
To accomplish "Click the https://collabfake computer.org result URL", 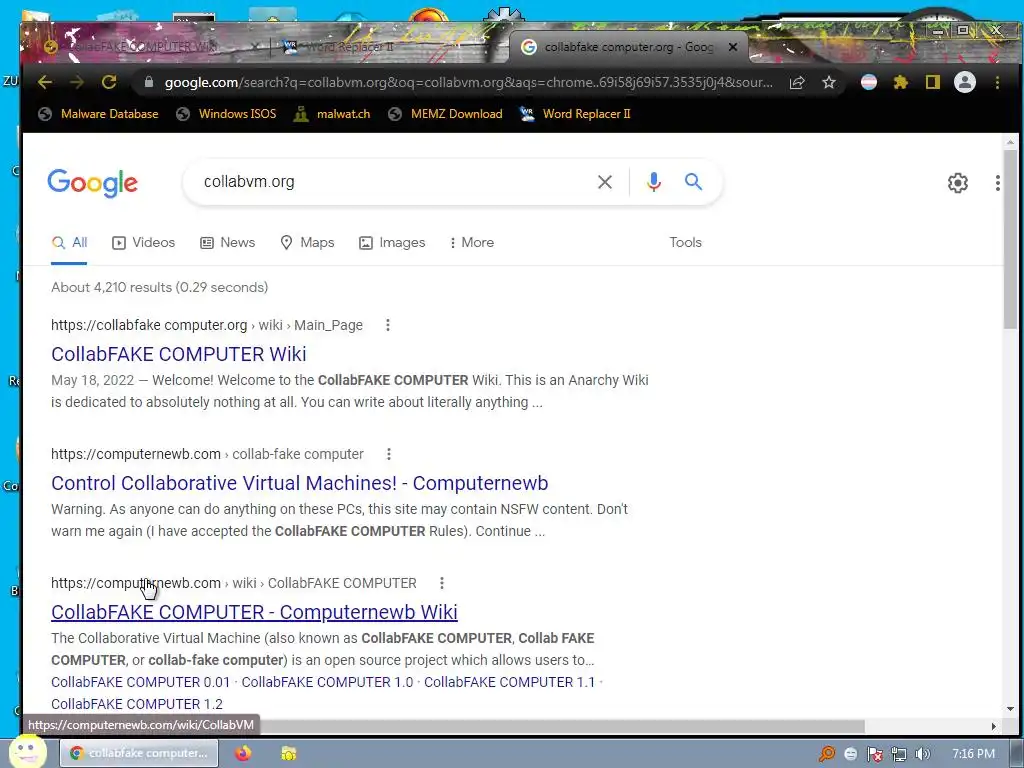I will pyautogui.click(x=149, y=325).
